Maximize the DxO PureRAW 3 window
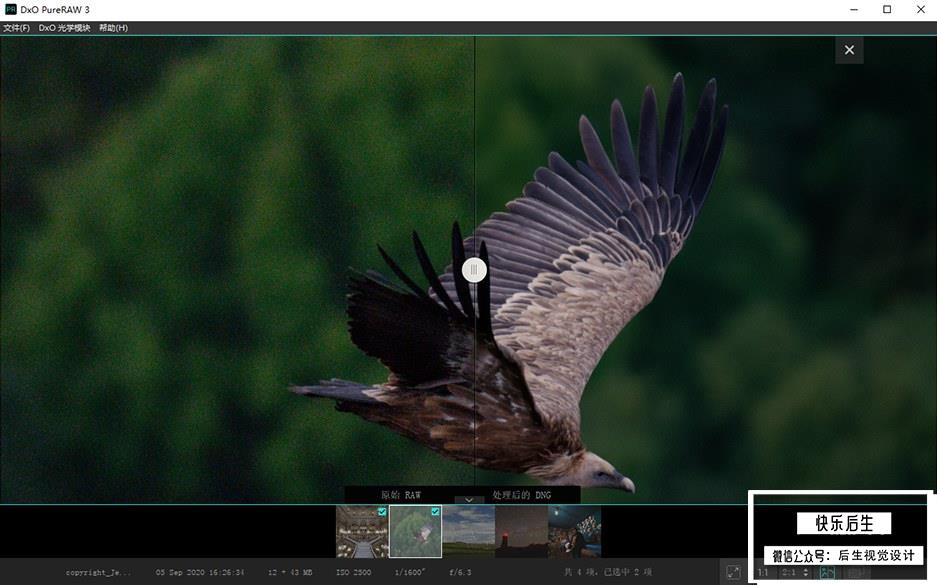 point(887,10)
